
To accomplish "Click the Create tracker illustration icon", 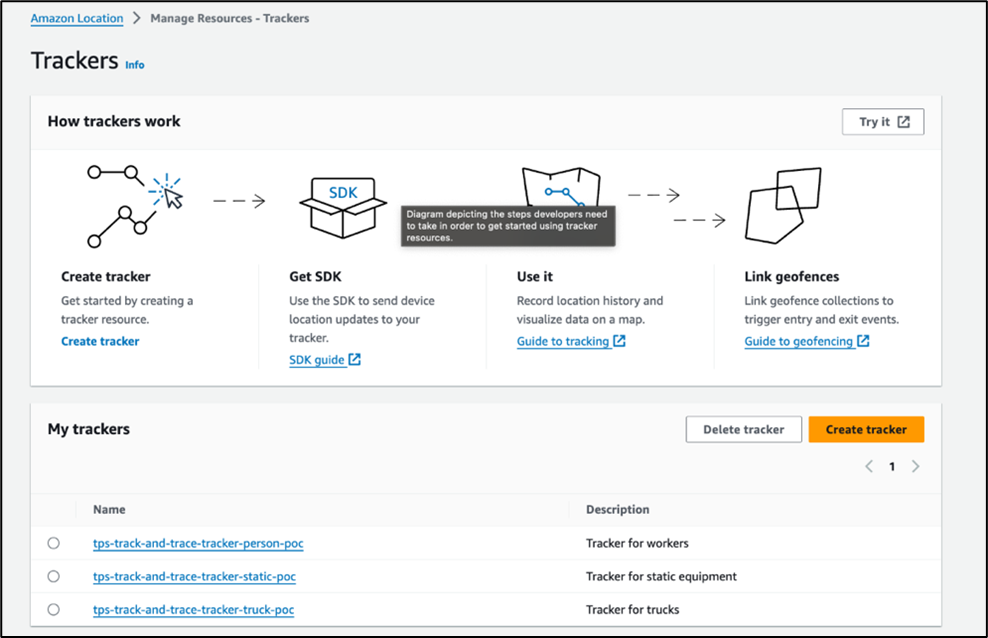I will (134, 206).
